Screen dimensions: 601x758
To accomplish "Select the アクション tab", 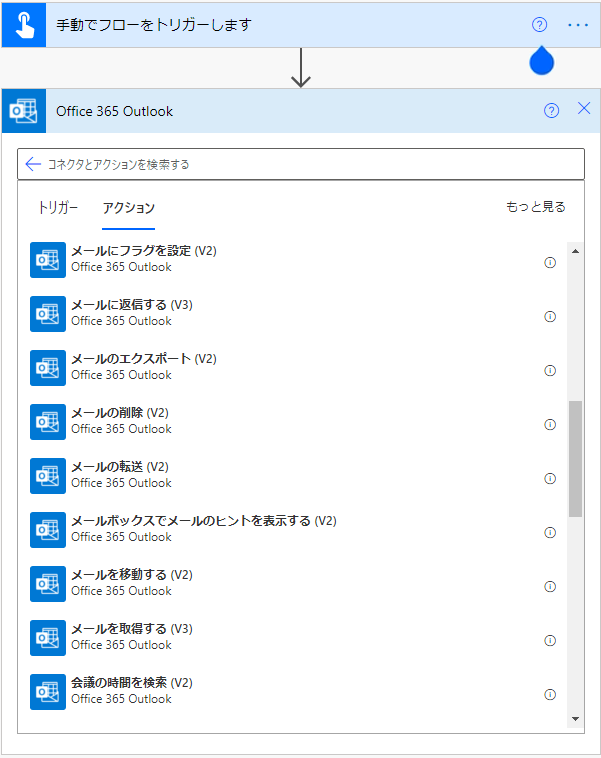I will click(129, 208).
